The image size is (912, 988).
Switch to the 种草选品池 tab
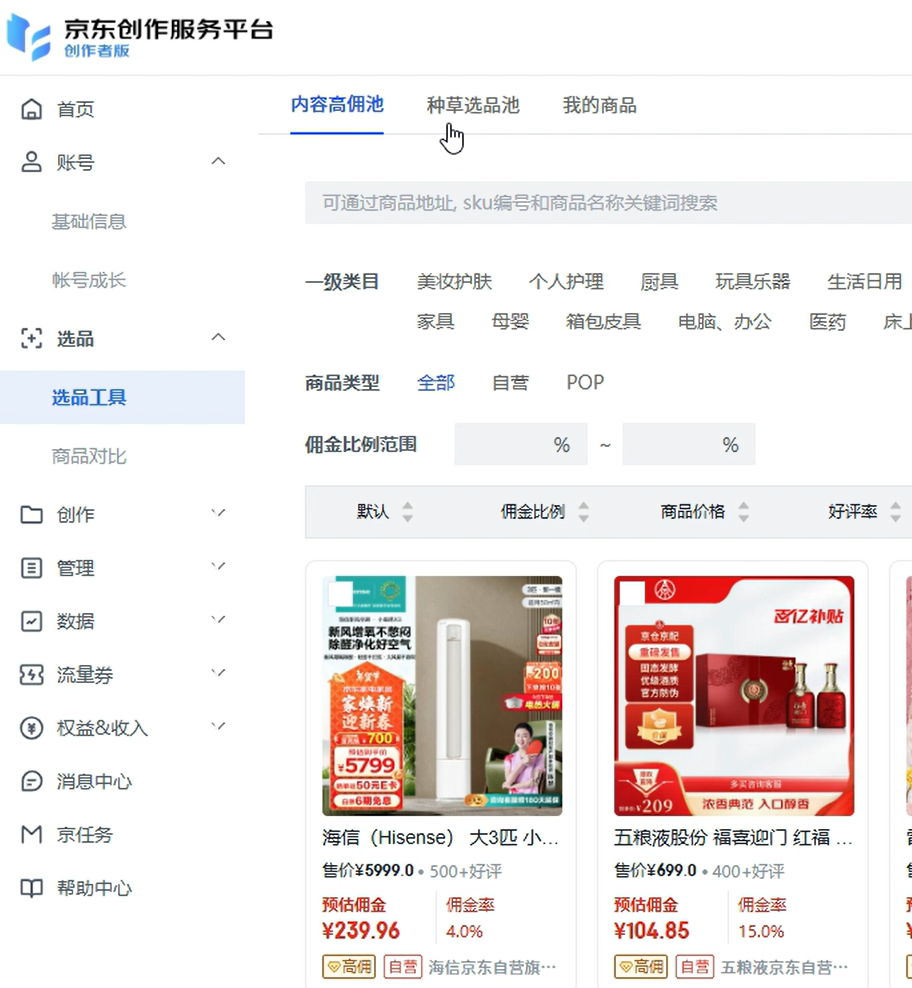tap(473, 105)
